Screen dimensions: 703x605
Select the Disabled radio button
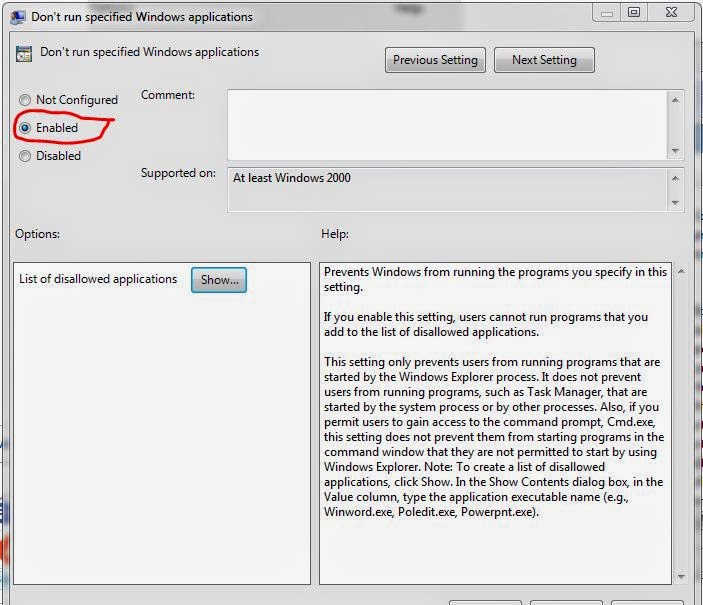[25, 156]
